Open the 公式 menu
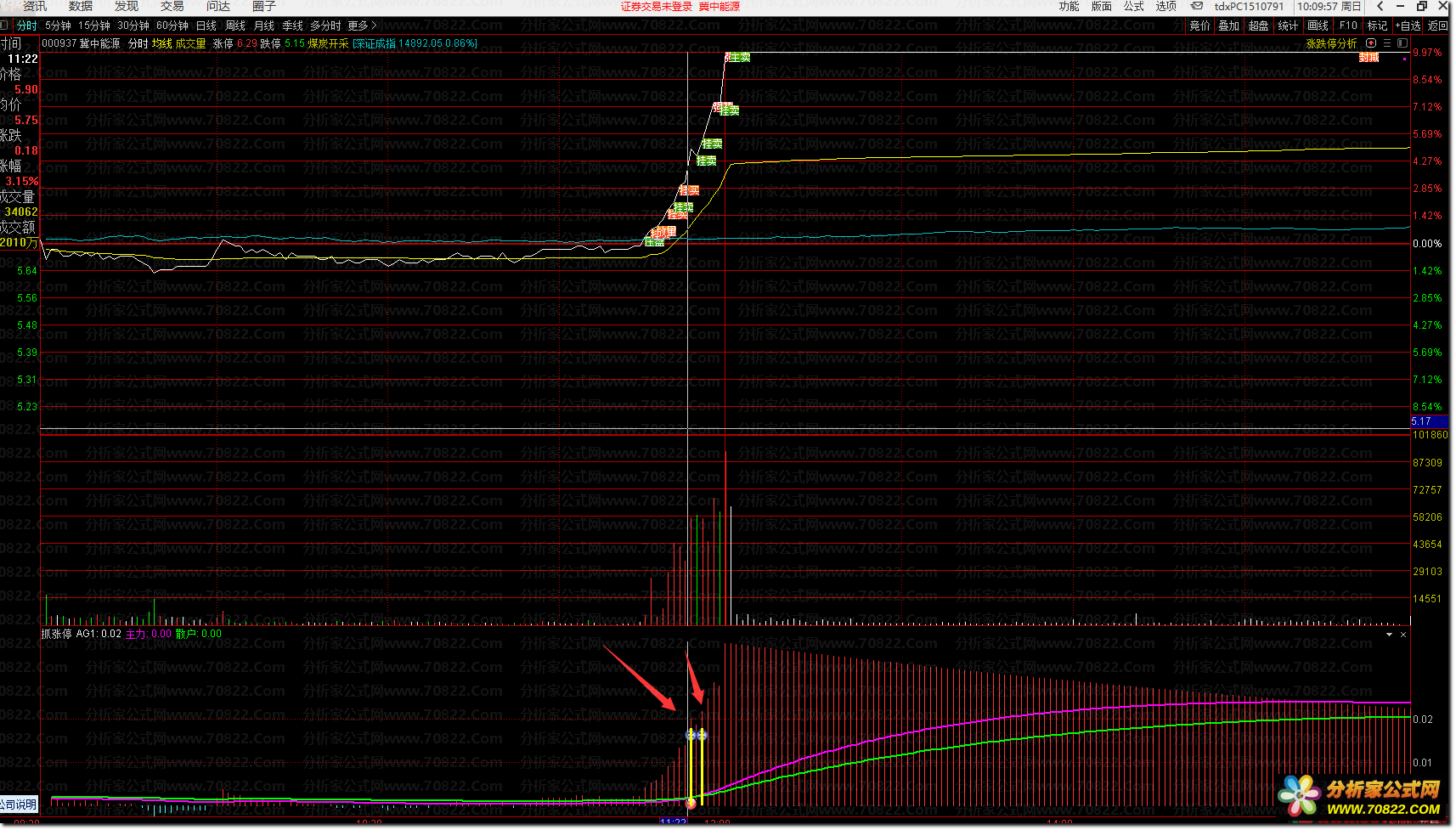Viewport: 1456px width, 830px height. (x=1134, y=6)
